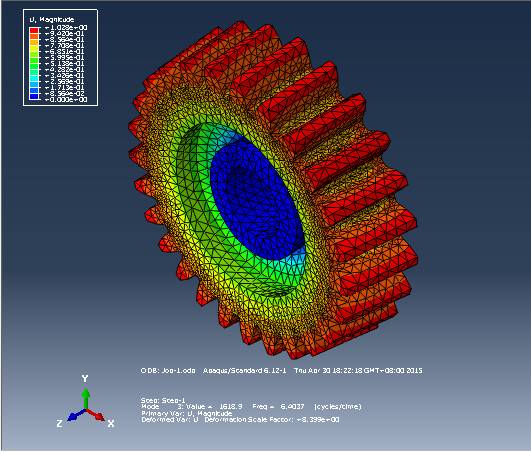
Task: Click the U, Magnitude legend title
Action: [51, 20]
